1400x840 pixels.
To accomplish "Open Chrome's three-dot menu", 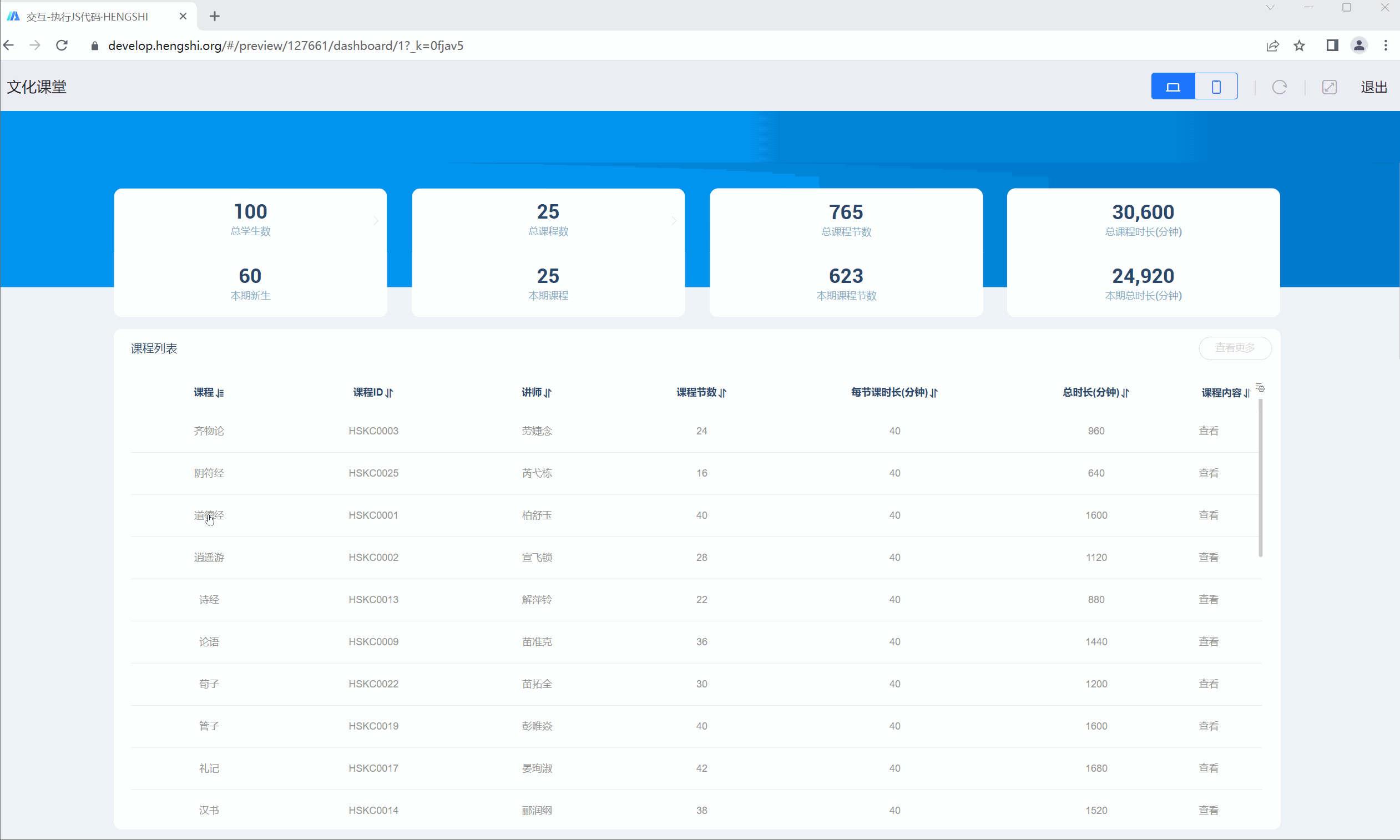I will [x=1385, y=46].
